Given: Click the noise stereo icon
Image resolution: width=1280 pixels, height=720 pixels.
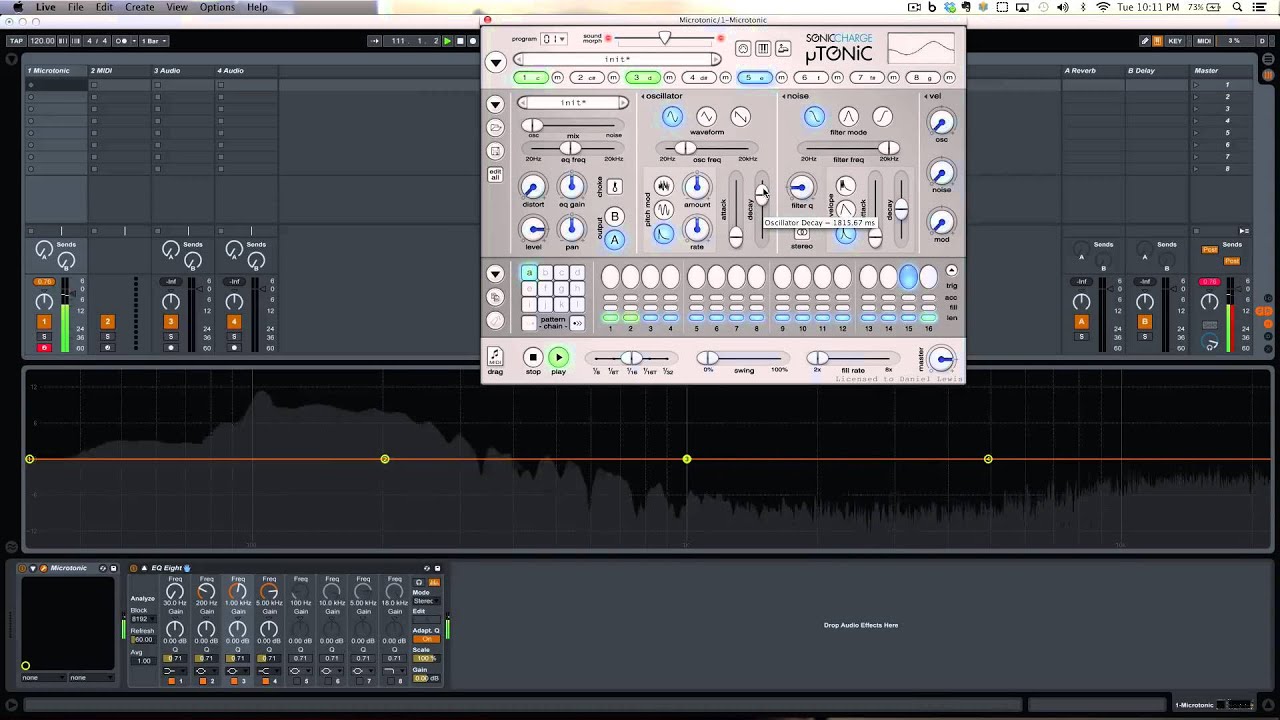Looking at the screenshot, I should (801, 233).
